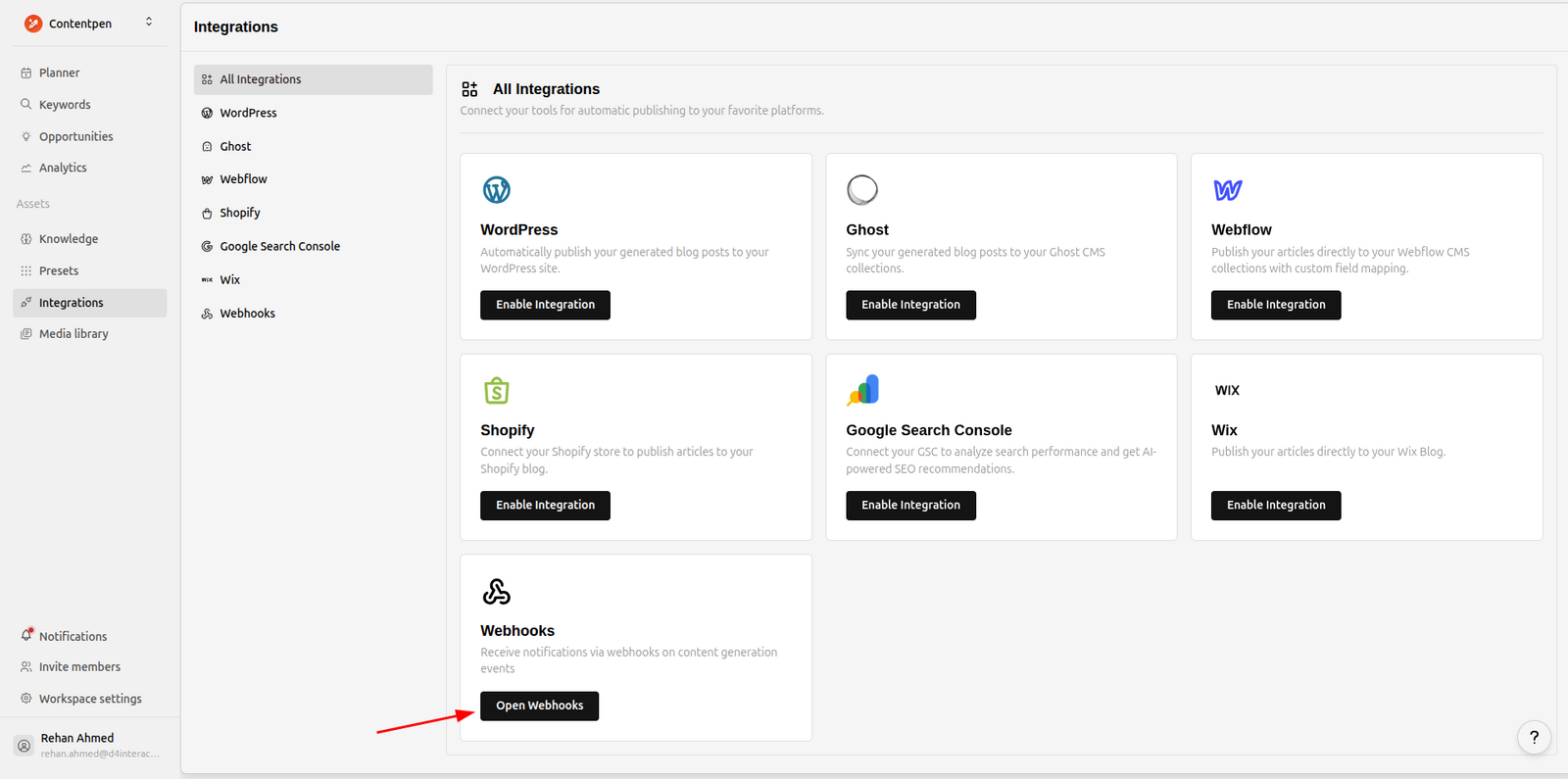Open the Rehan Ahmed account menu
The height and width of the screenshot is (779, 1568).
pos(88,745)
